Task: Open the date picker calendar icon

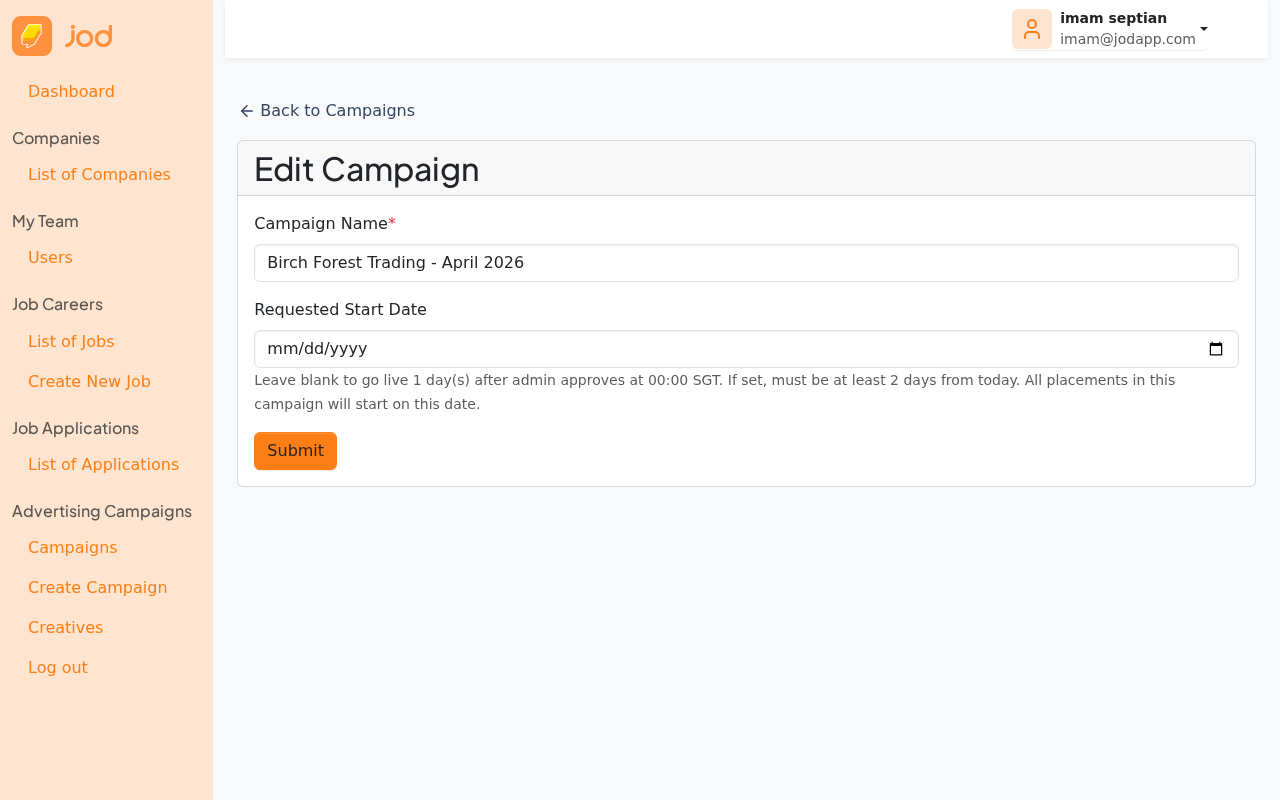Action: [x=1215, y=349]
